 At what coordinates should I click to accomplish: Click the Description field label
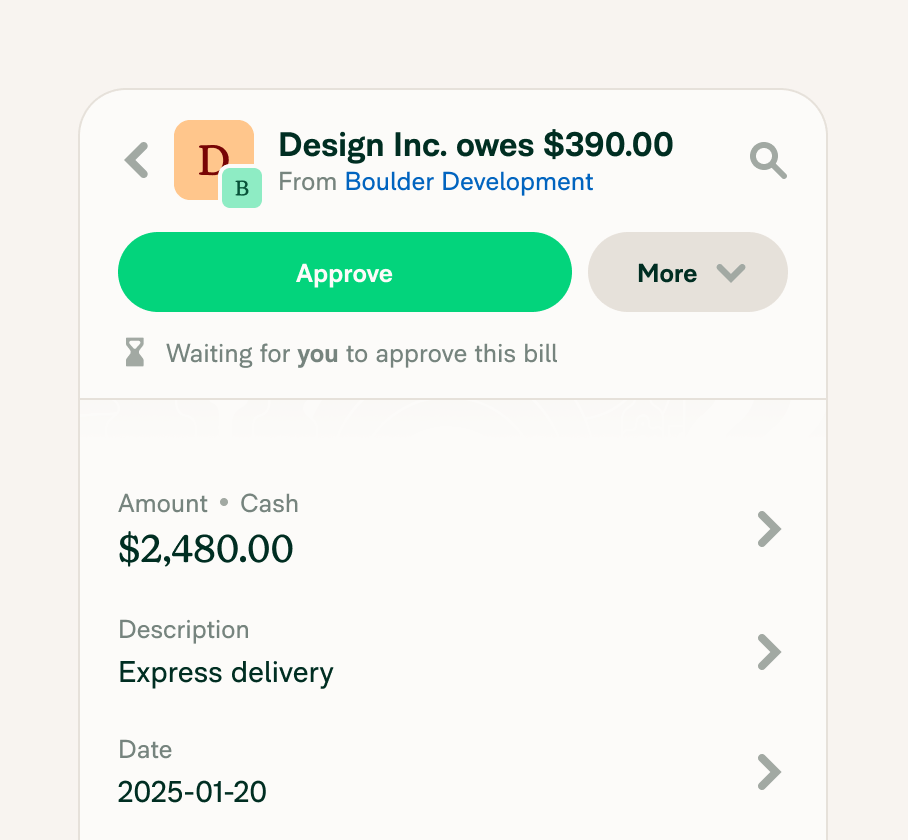[x=184, y=630]
